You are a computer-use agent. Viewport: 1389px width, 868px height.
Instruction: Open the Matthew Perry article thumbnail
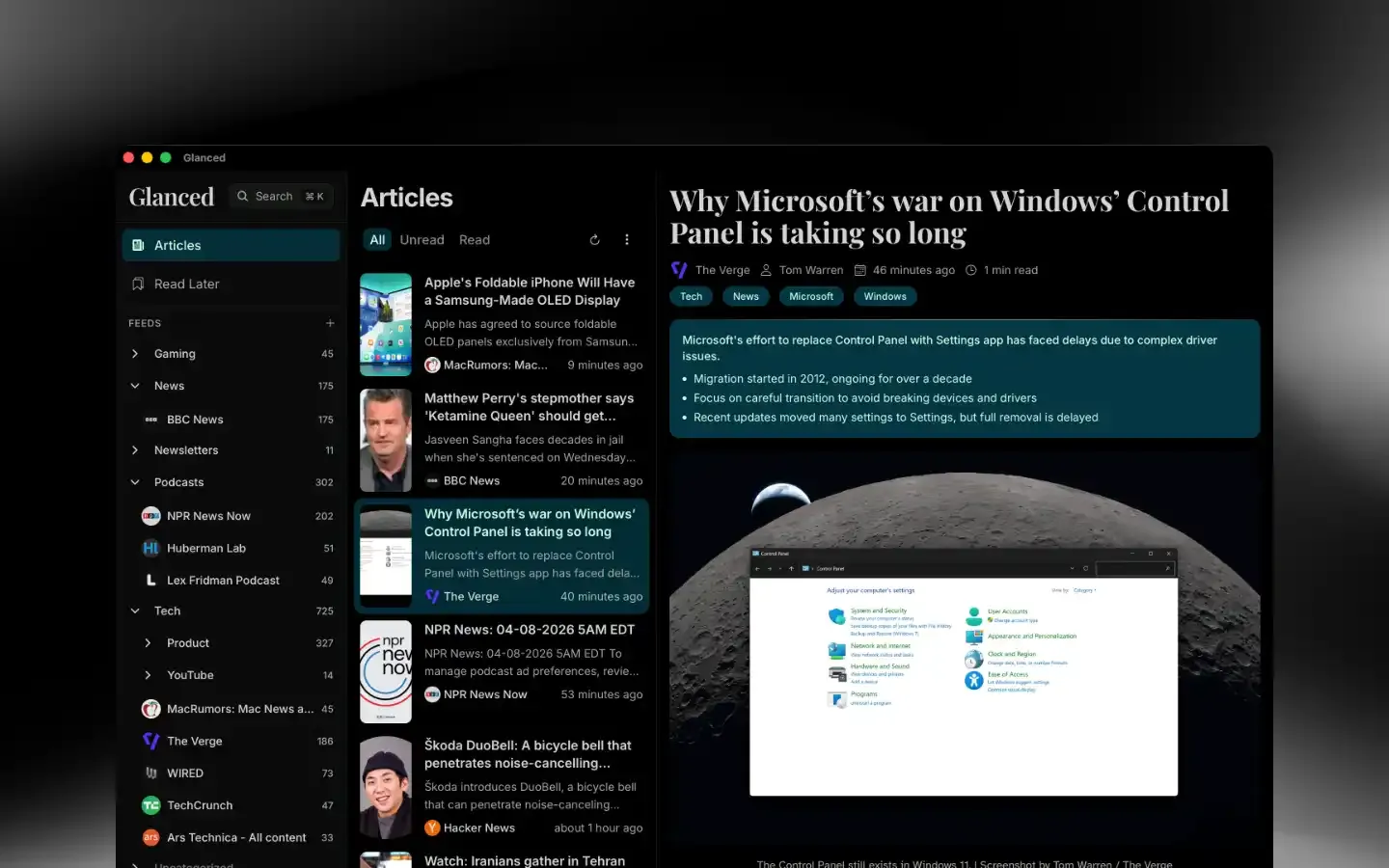pos(385,440)
